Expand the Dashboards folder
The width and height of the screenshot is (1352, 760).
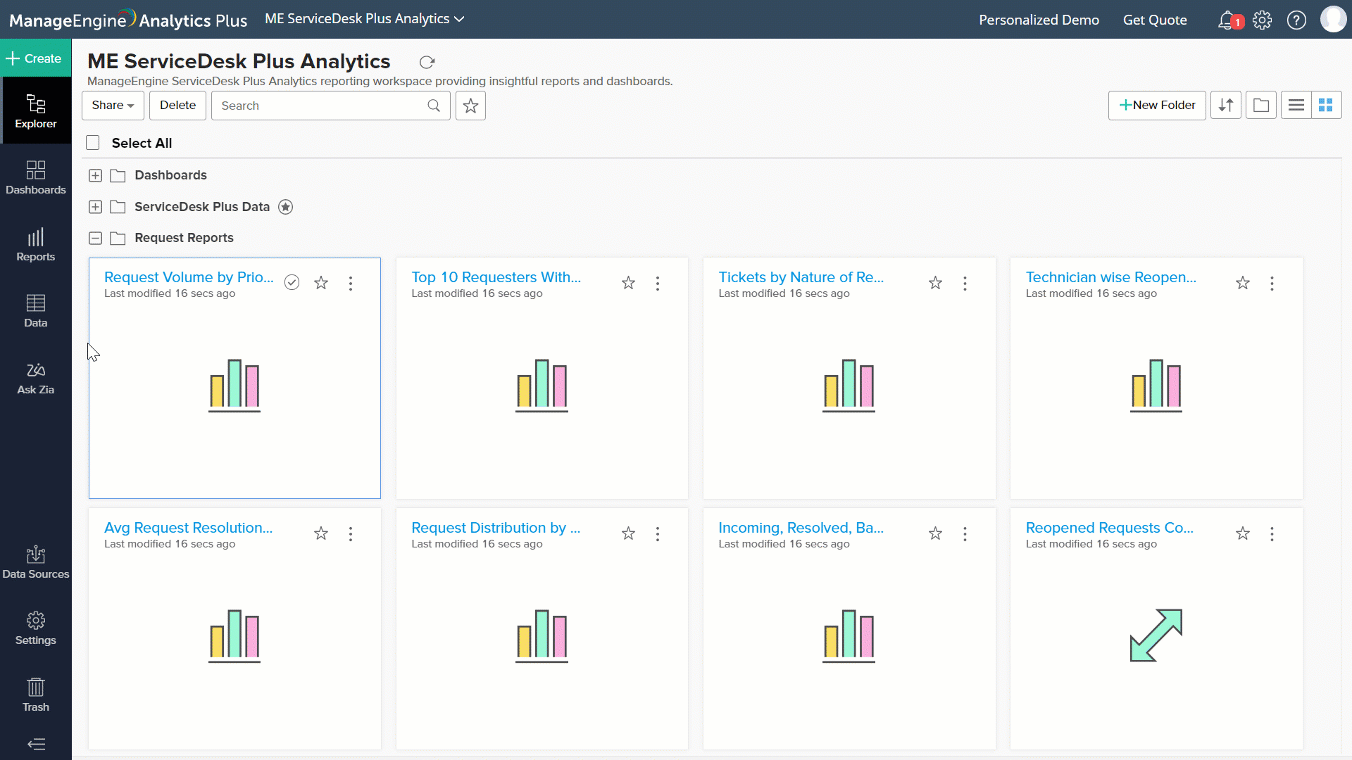coord(94,175)
